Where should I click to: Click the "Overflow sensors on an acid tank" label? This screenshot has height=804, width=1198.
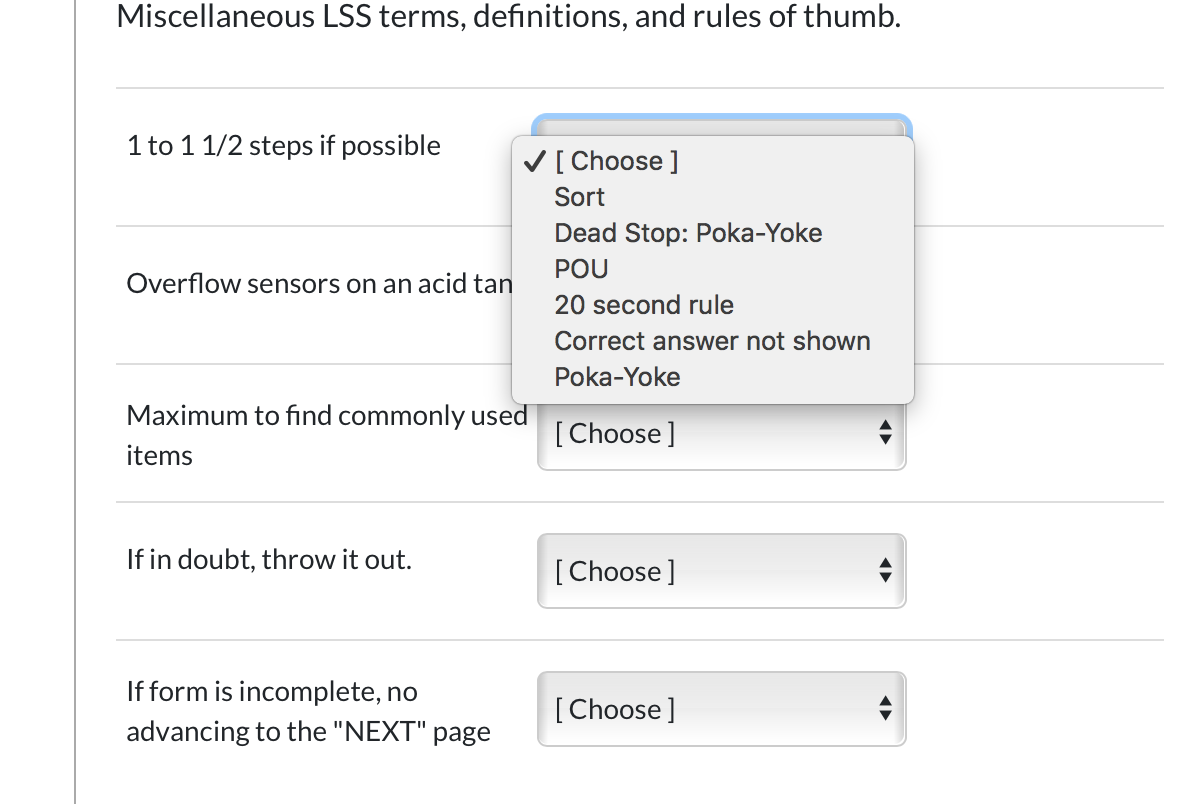(x=320, y=283)
